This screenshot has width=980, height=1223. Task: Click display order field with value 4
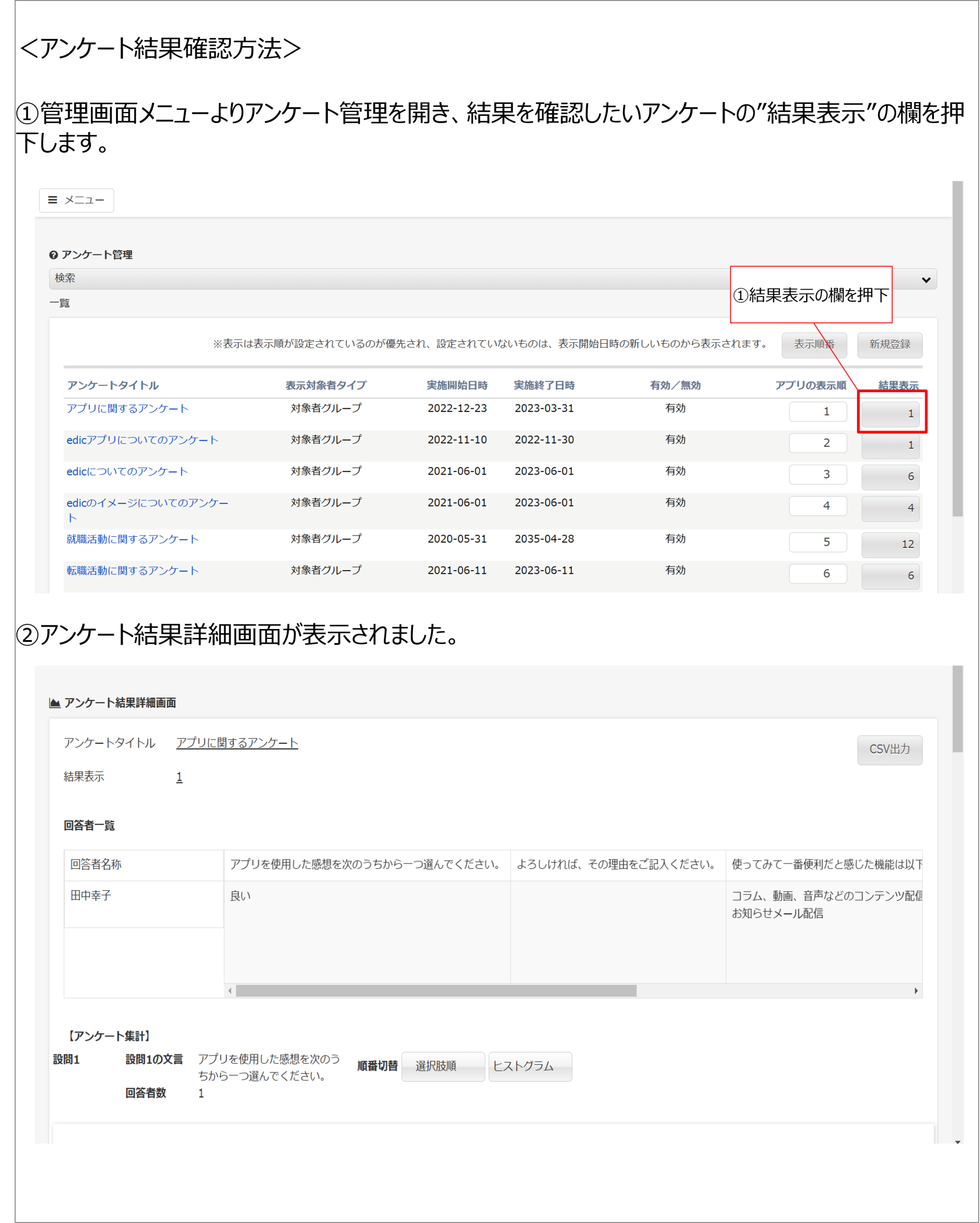(x=818, y=506)
